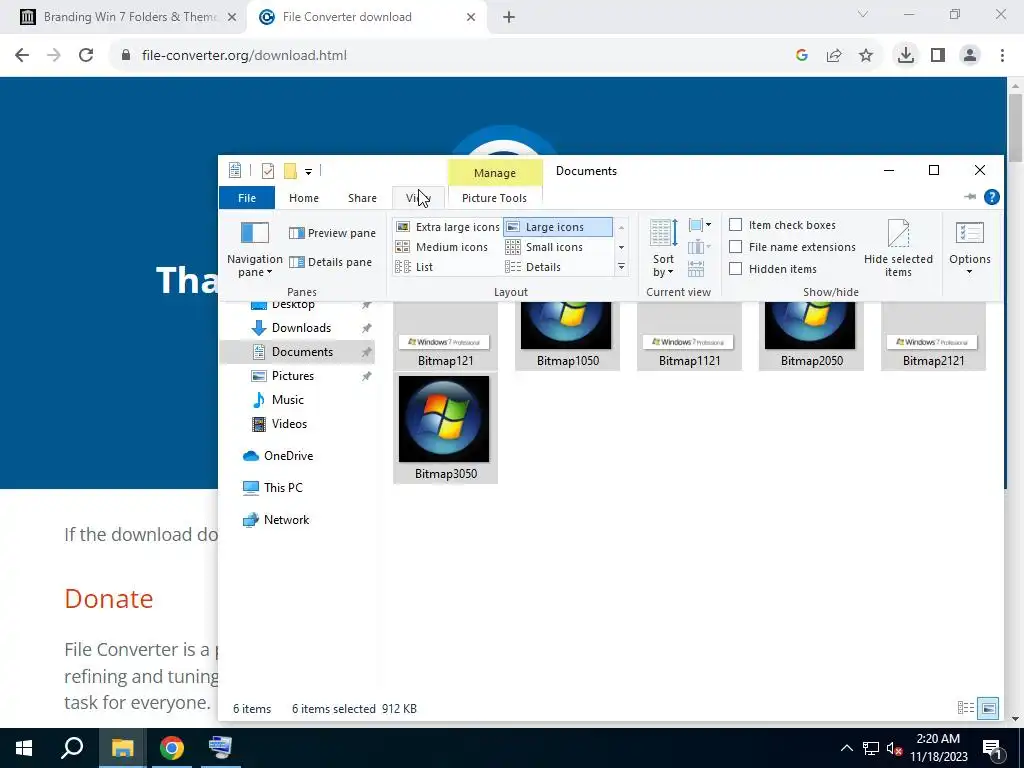Toggle the Preview pane
1024x768 pixels.
[x=332, y=233]
